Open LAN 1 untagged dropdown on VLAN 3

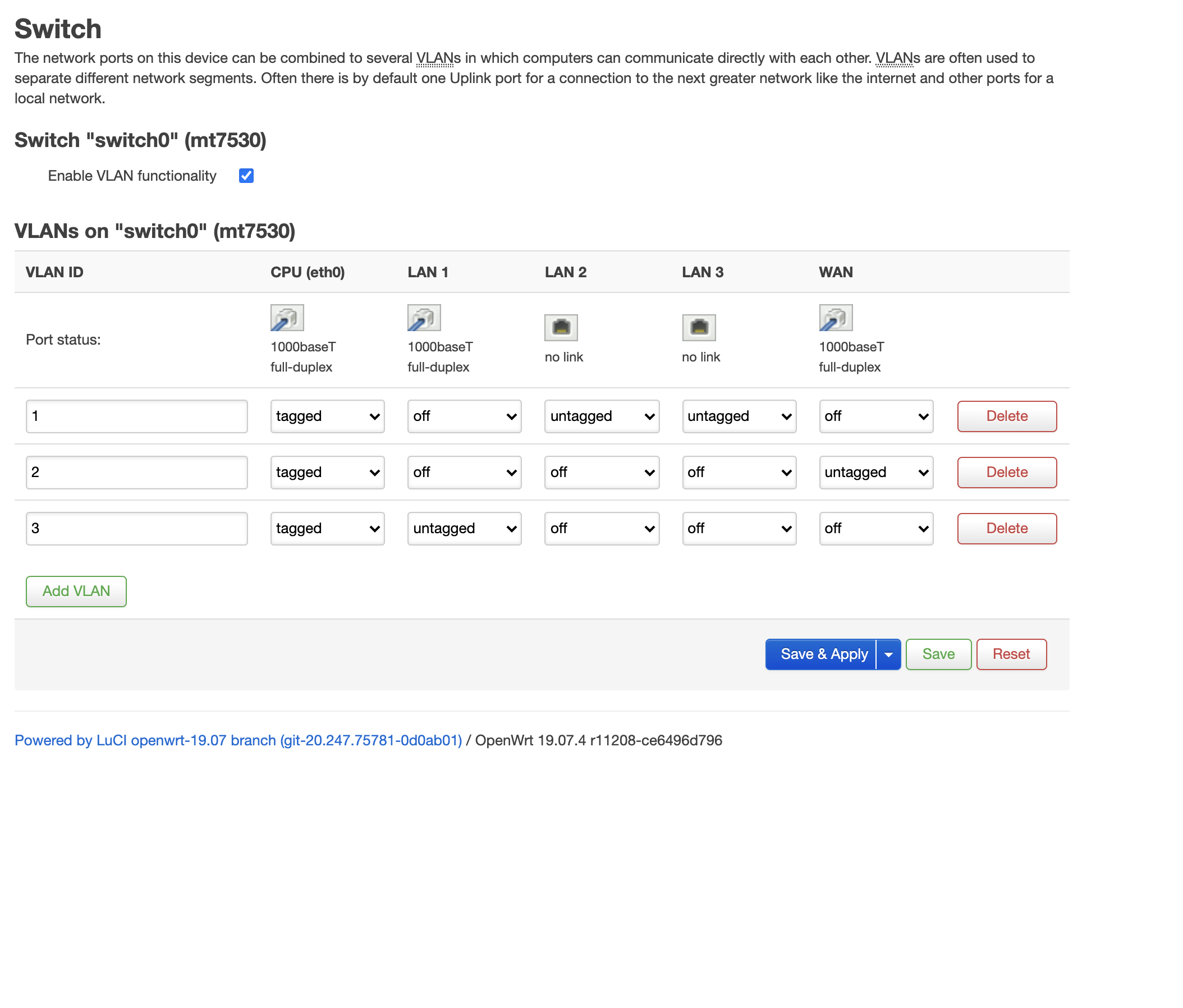click(x=464, y=528)
